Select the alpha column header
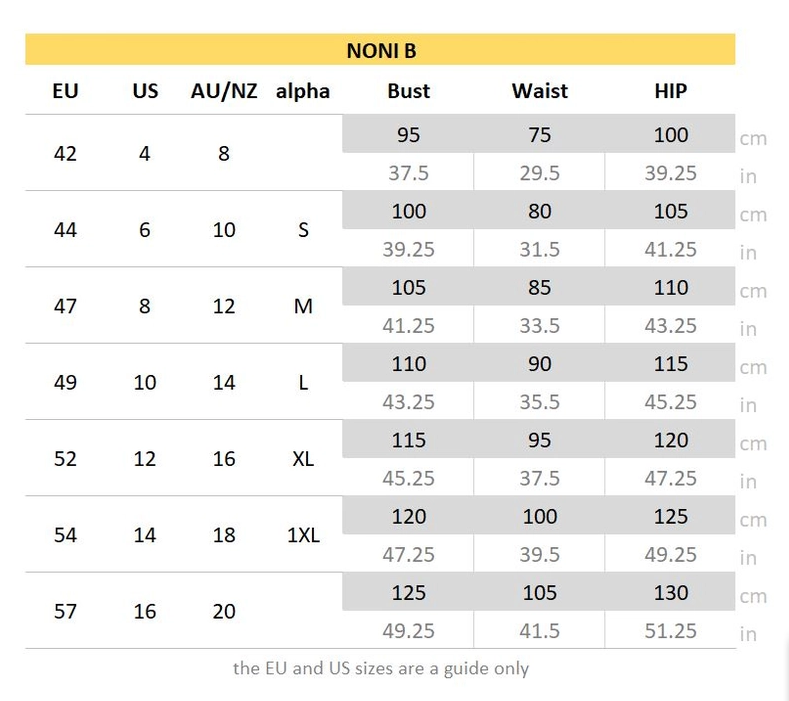The height and width of the screenshot is (701, 789). point(303,91)
